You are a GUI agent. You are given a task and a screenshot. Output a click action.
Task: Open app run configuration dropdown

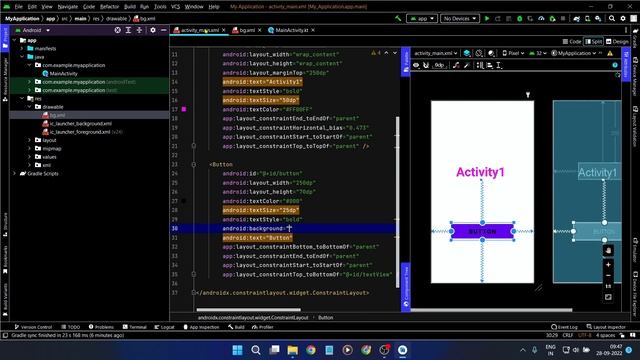coord(422,18)
